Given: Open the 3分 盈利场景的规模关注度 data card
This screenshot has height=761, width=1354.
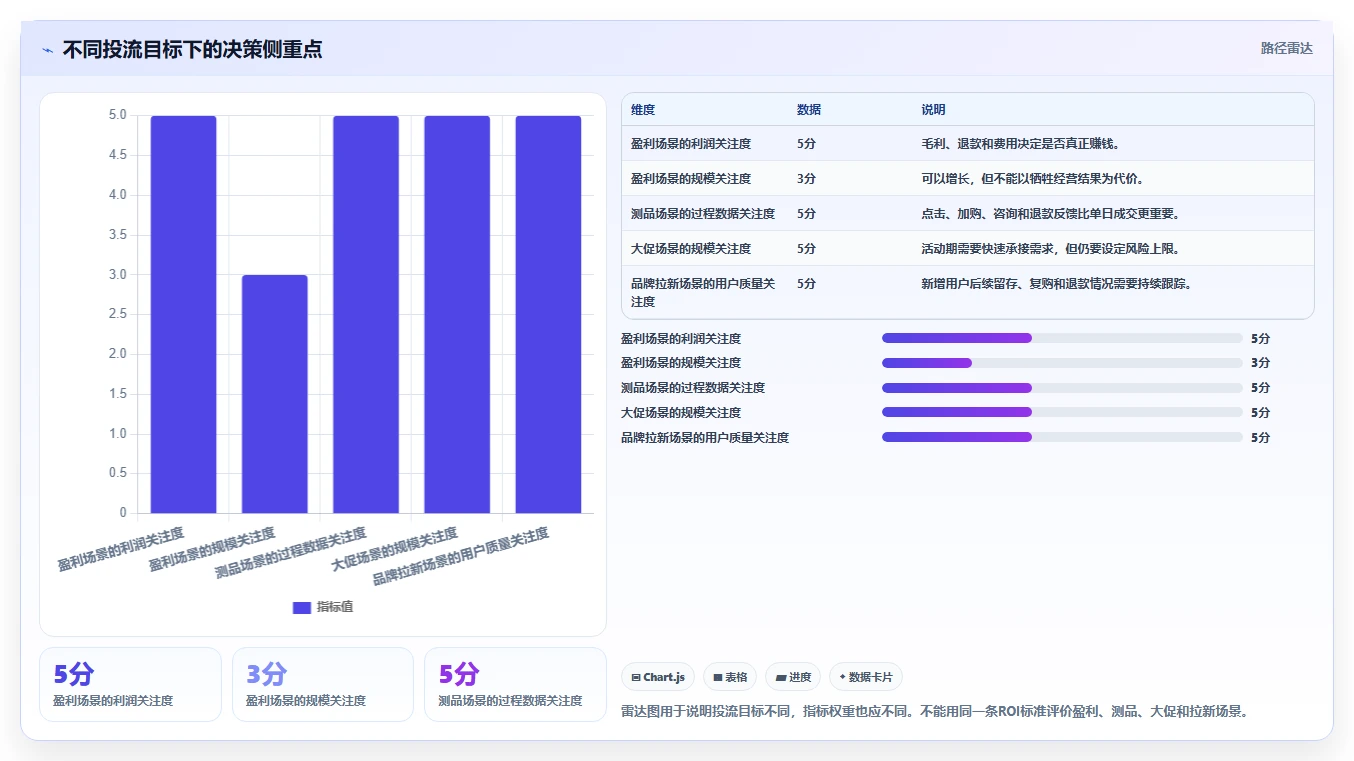Looking at the screenshot, I should click(323, 684).
